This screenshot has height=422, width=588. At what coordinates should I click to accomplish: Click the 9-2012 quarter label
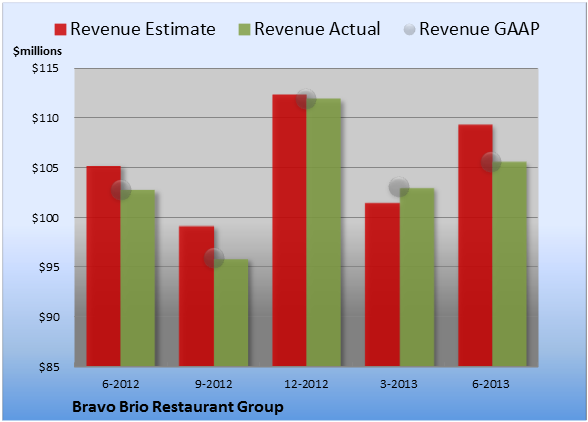214,384
